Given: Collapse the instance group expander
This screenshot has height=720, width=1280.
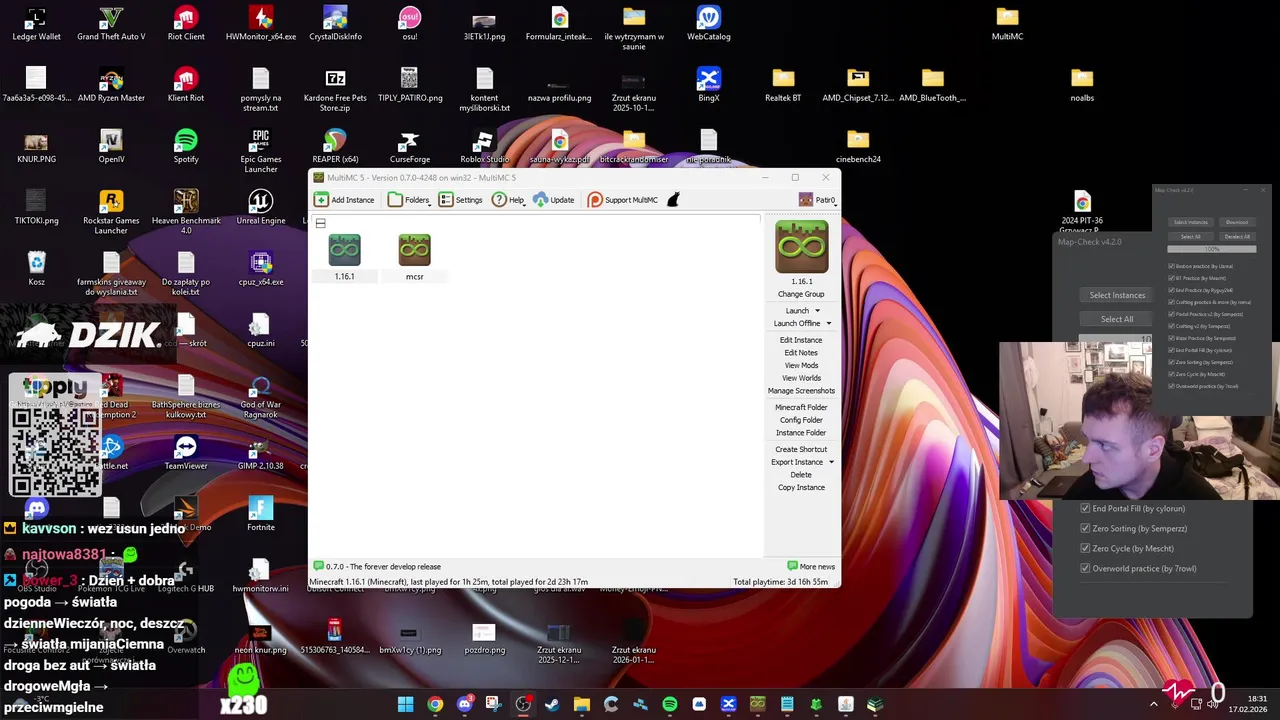Looking at the screenshot, I should 320,223.
